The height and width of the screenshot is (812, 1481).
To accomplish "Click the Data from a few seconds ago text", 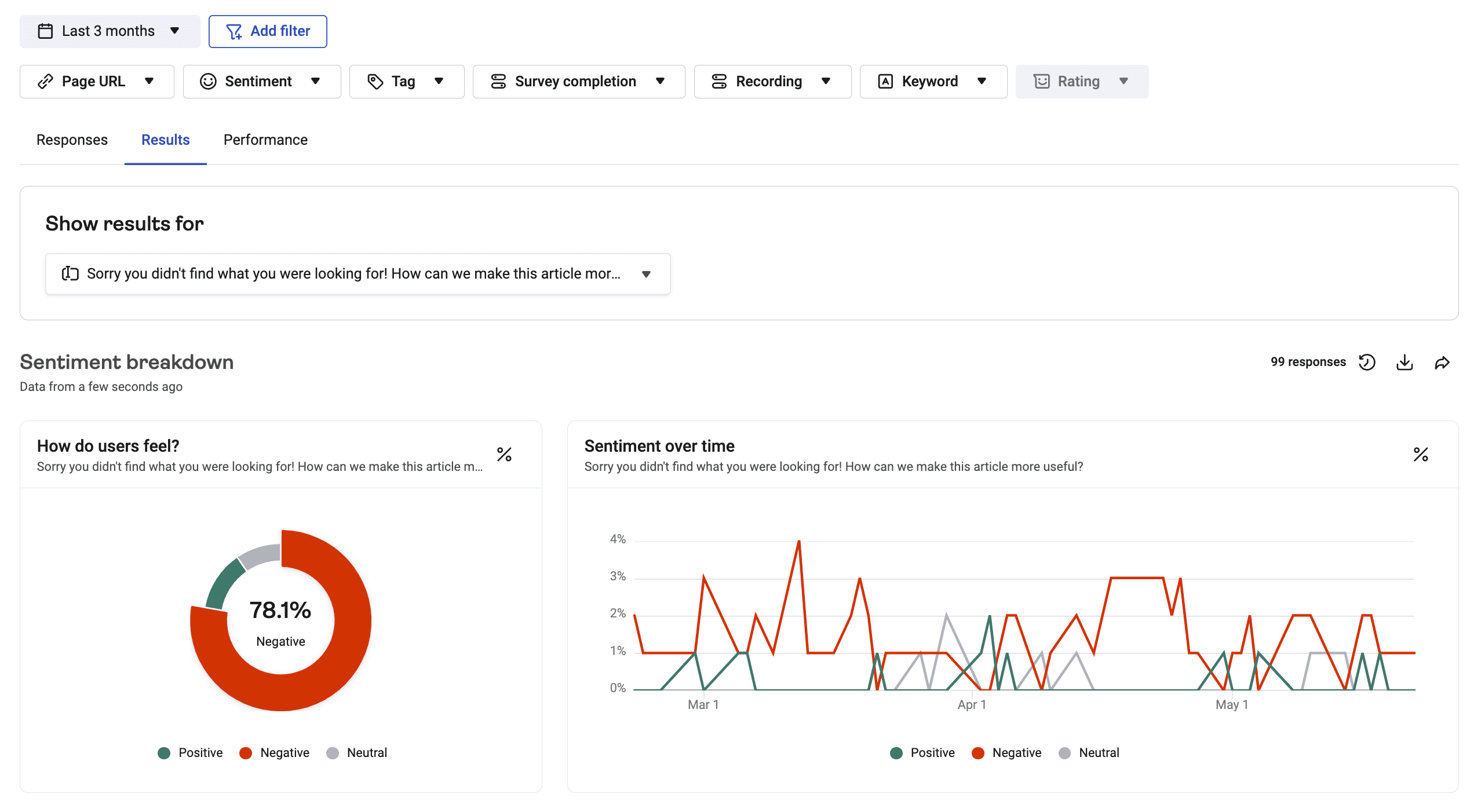I will (x=101, y=387).
